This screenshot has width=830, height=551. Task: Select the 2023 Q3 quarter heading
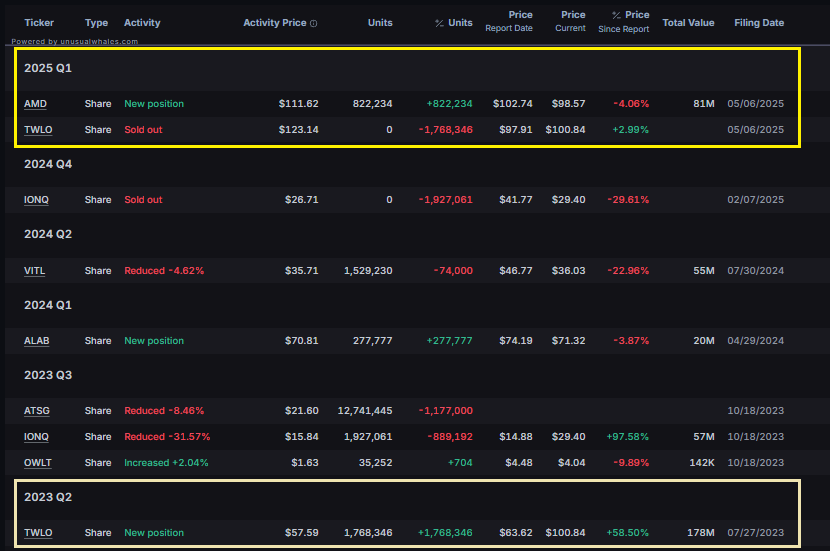pyautogui.click(x=48, y=375)
